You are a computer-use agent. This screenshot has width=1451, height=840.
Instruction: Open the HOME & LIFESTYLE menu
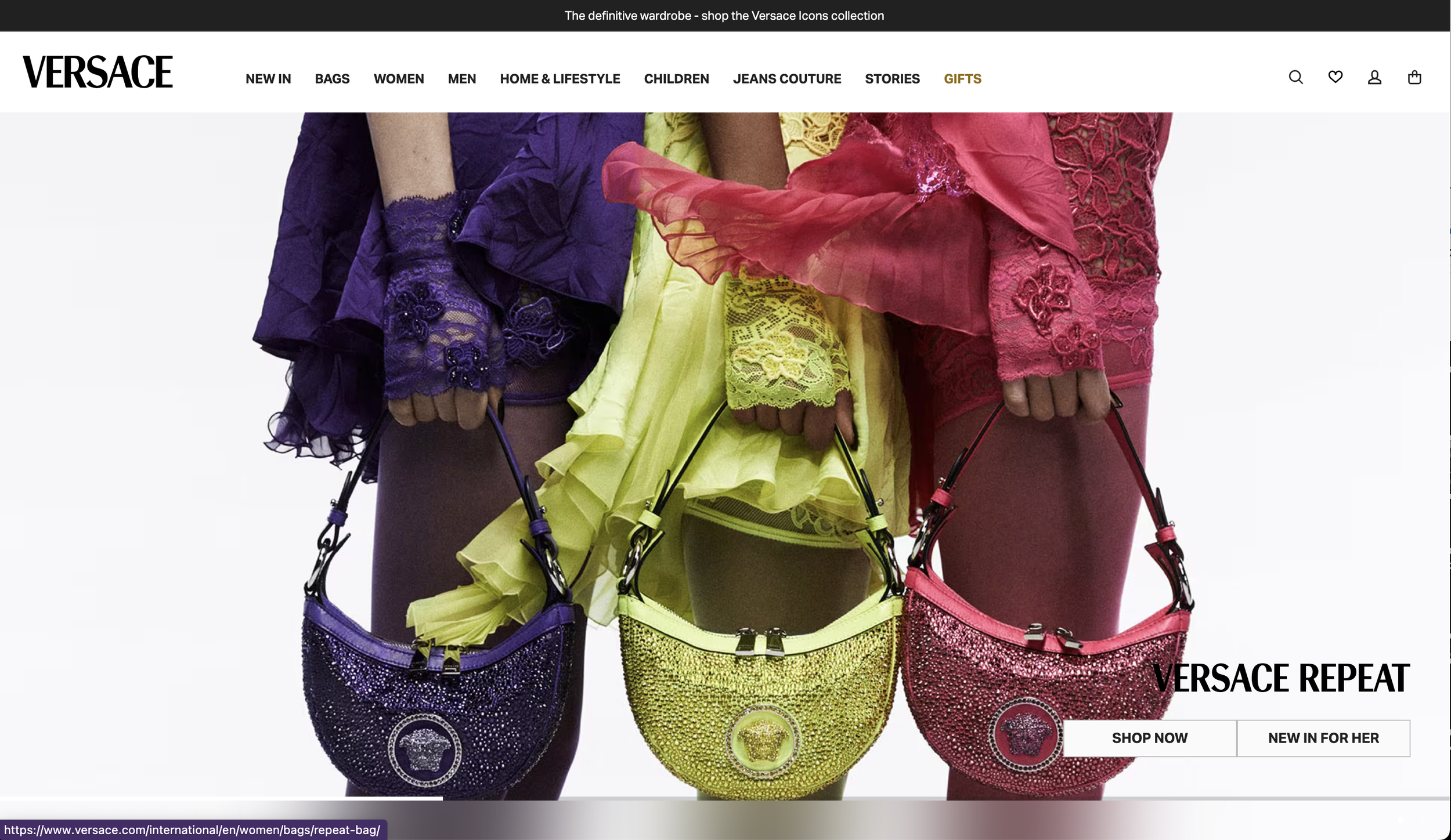(x=560, y=79)
